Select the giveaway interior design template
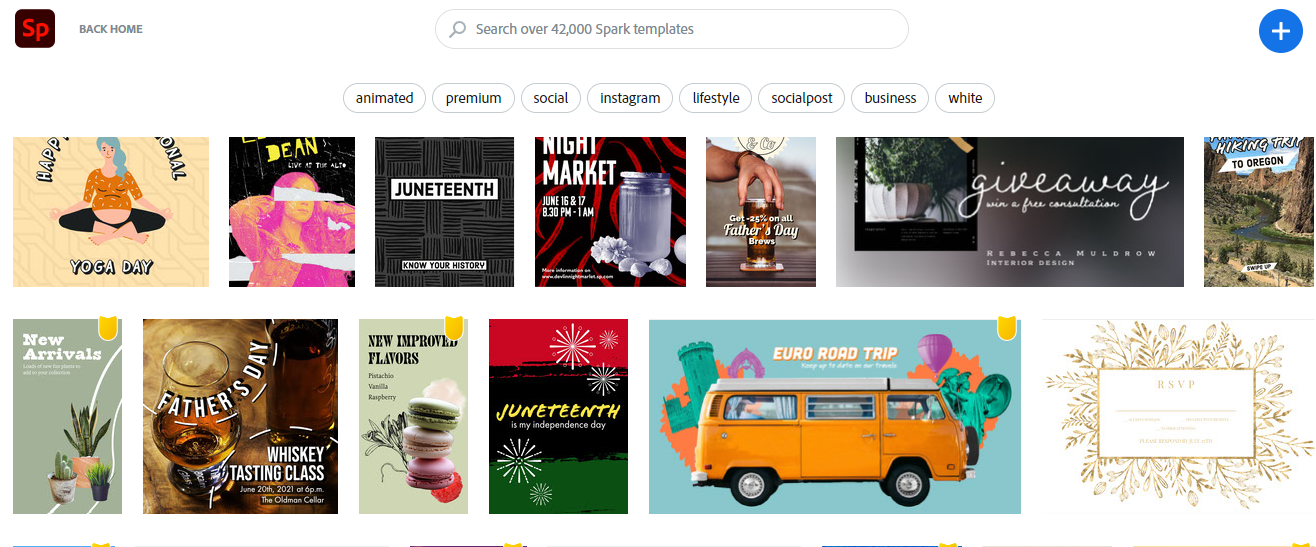 (x=1010, y=212)
